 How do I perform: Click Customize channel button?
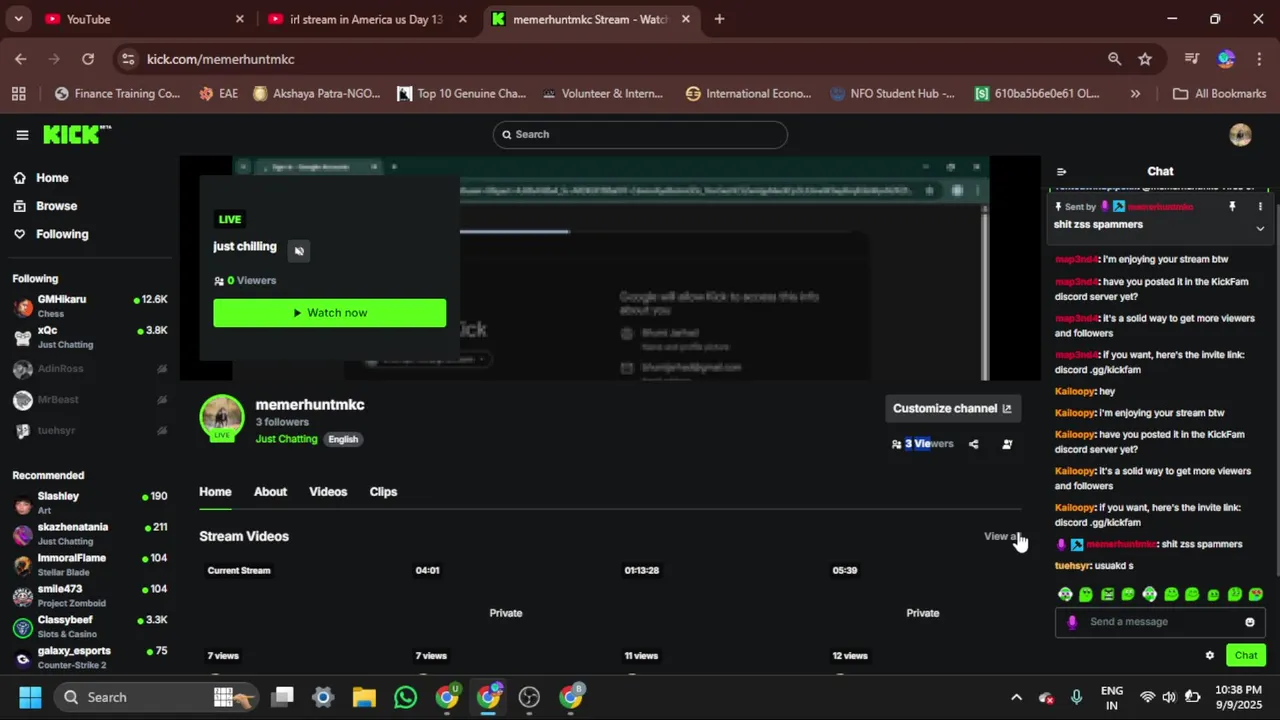coord(952,408)
